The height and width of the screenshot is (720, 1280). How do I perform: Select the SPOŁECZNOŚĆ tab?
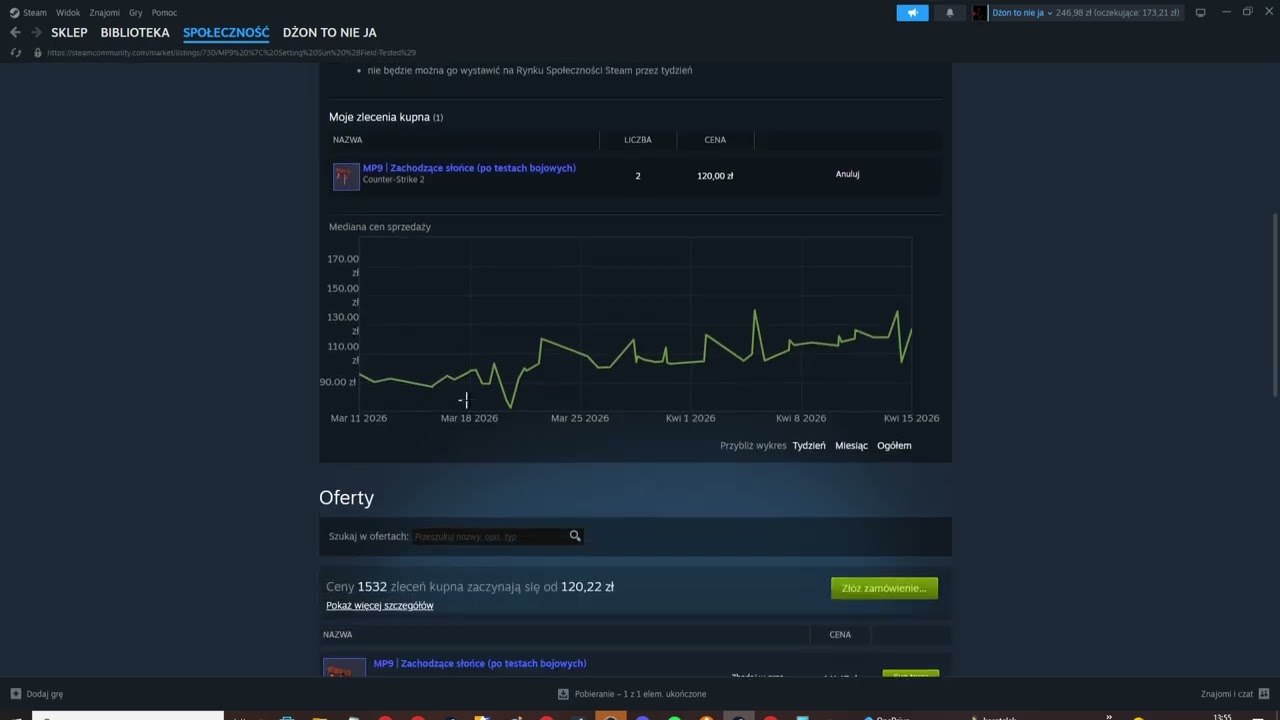click(226, 33)
